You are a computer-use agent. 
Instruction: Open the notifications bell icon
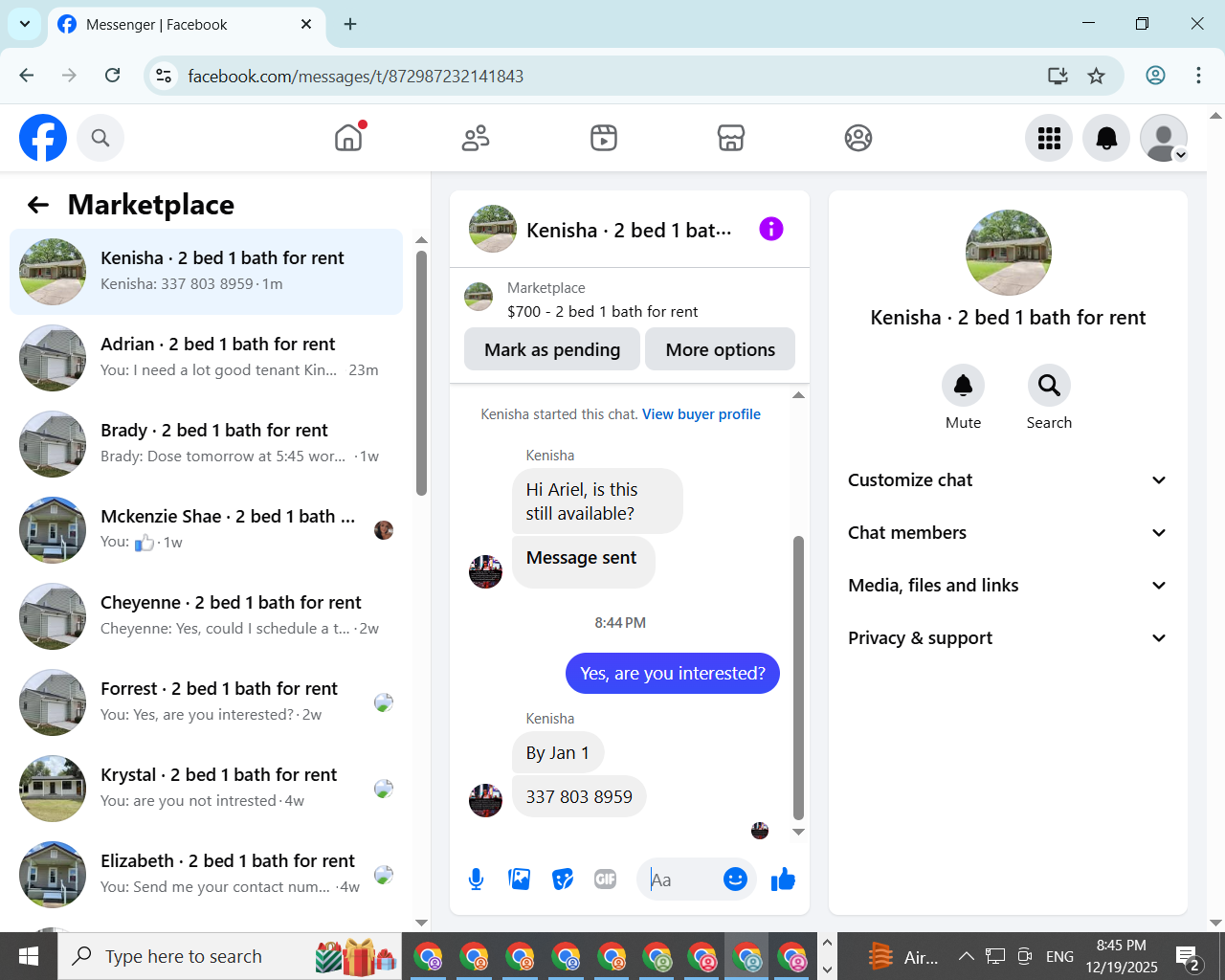pyautogui.click(x=1106, y=138)
